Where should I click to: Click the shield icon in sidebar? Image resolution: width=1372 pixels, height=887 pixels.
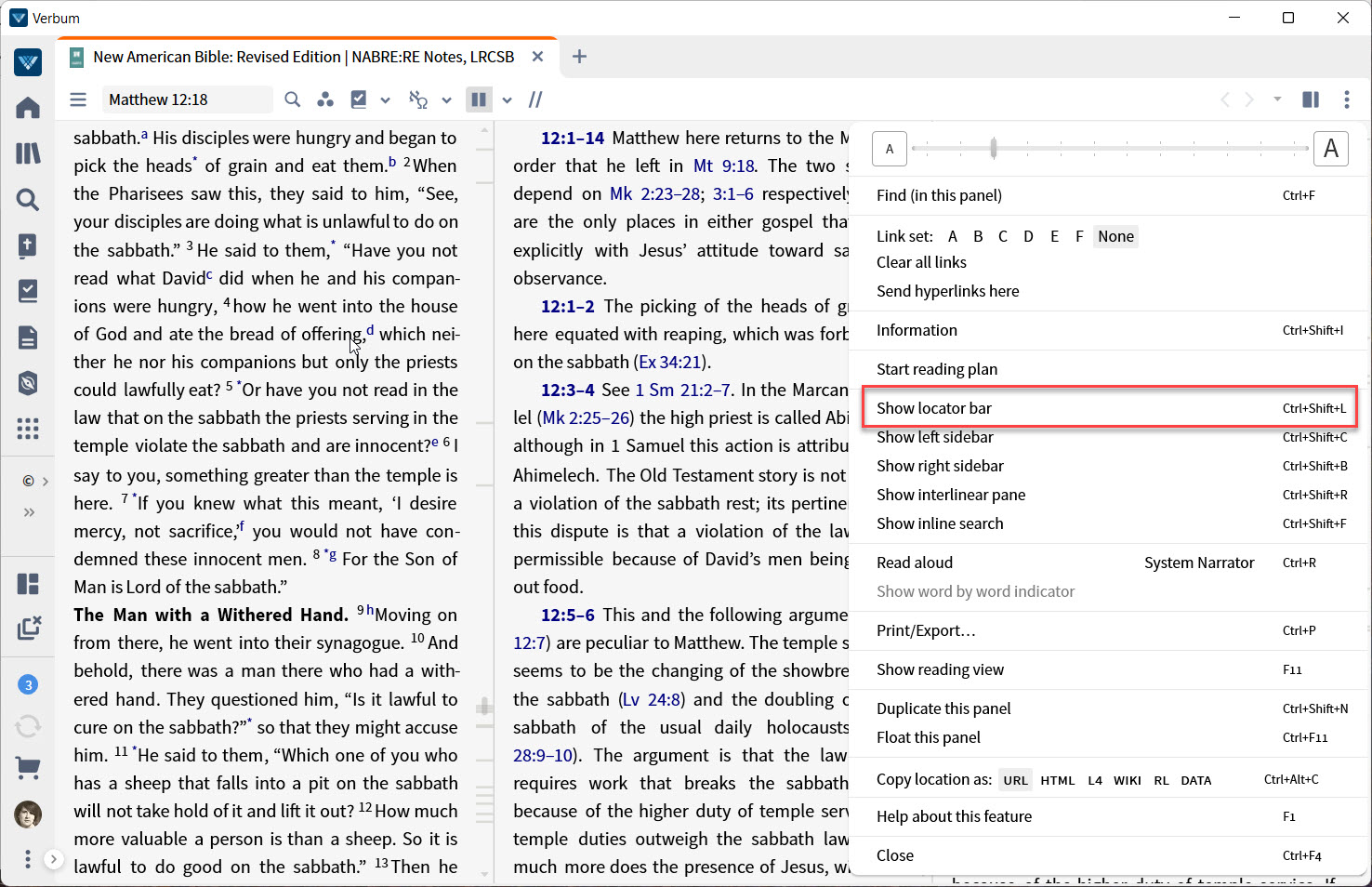[28, 383]
